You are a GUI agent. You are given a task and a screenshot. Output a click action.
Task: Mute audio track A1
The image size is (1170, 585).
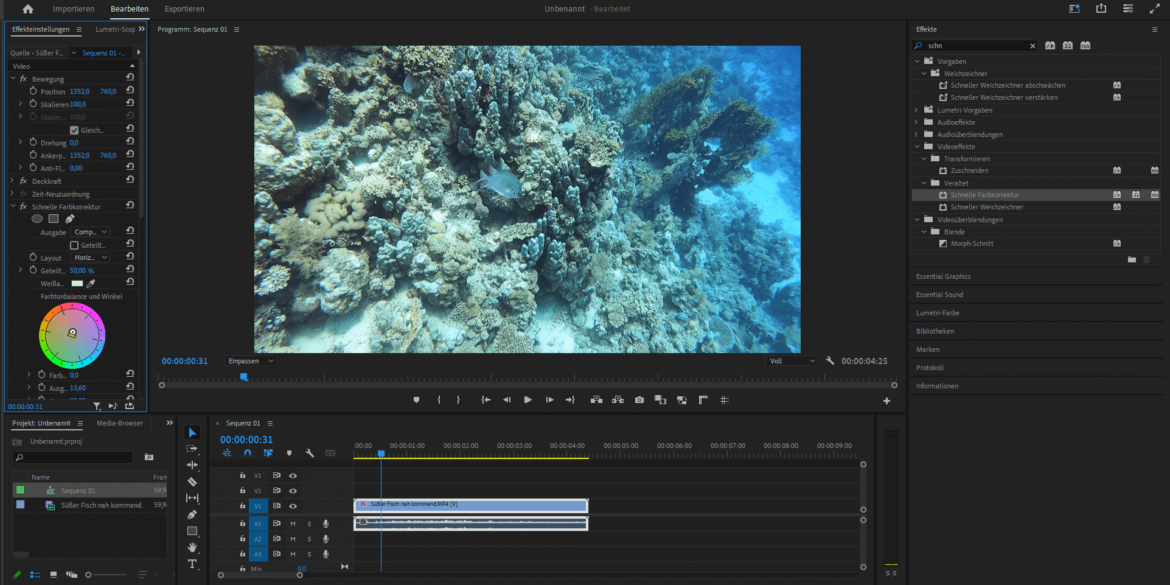(292, 524)
